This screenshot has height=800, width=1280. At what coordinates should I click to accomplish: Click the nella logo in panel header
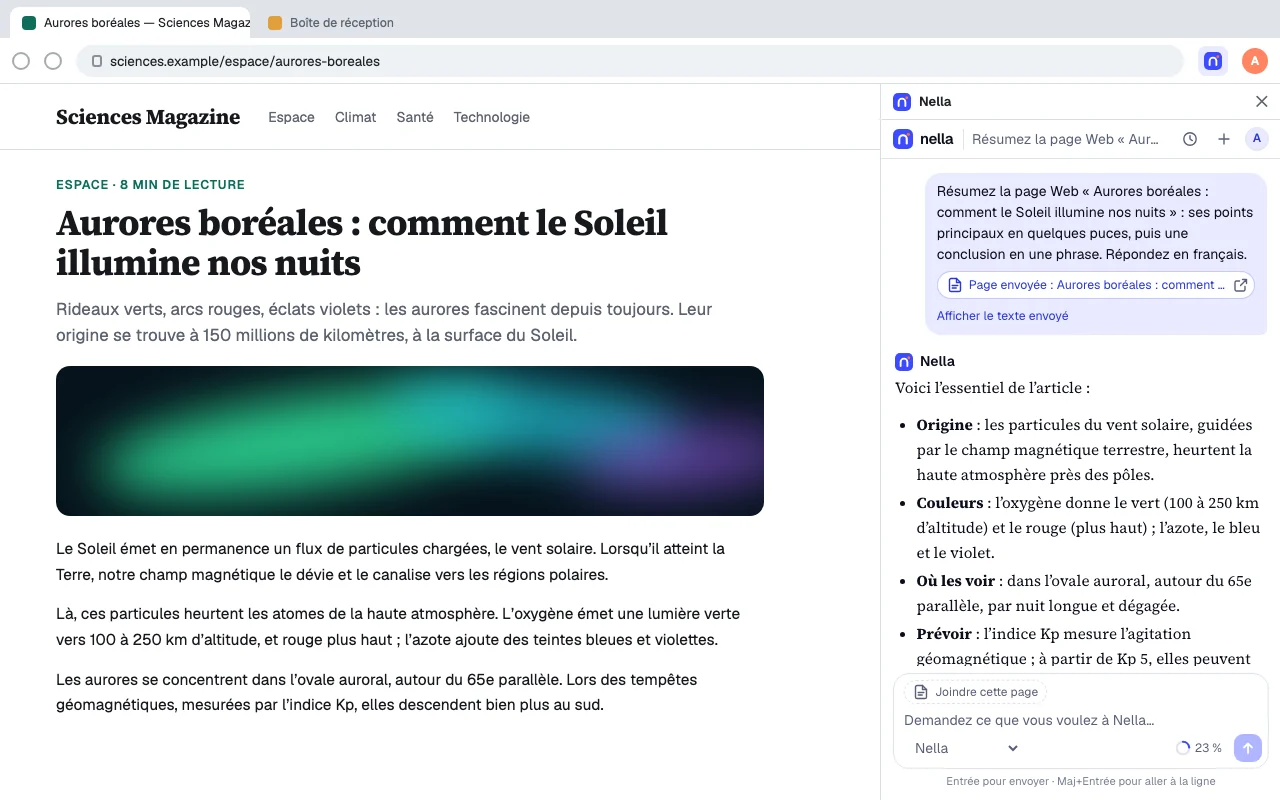[x=923, y=139]
